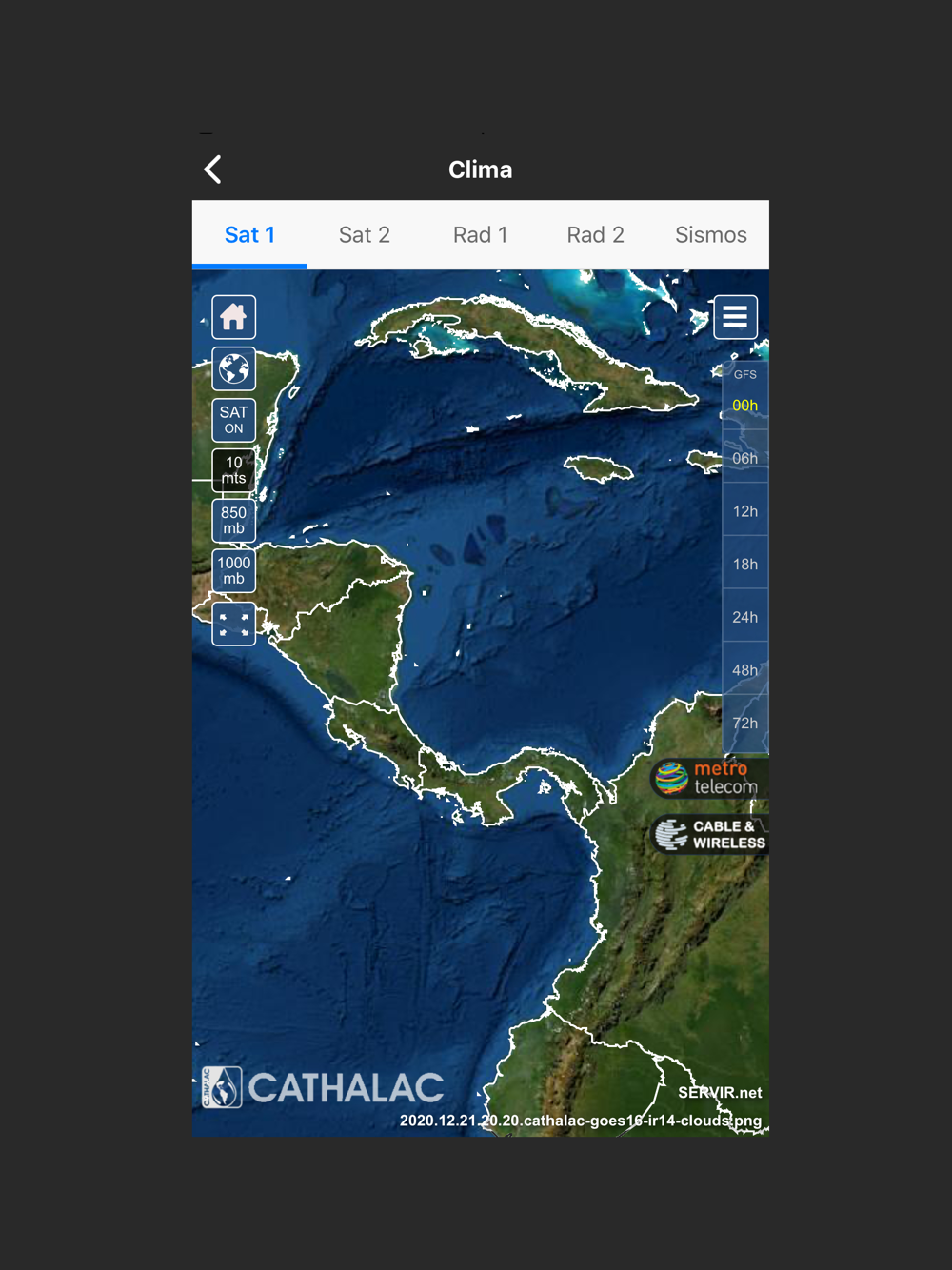Select the 48h forecast step

pos(745,670)
